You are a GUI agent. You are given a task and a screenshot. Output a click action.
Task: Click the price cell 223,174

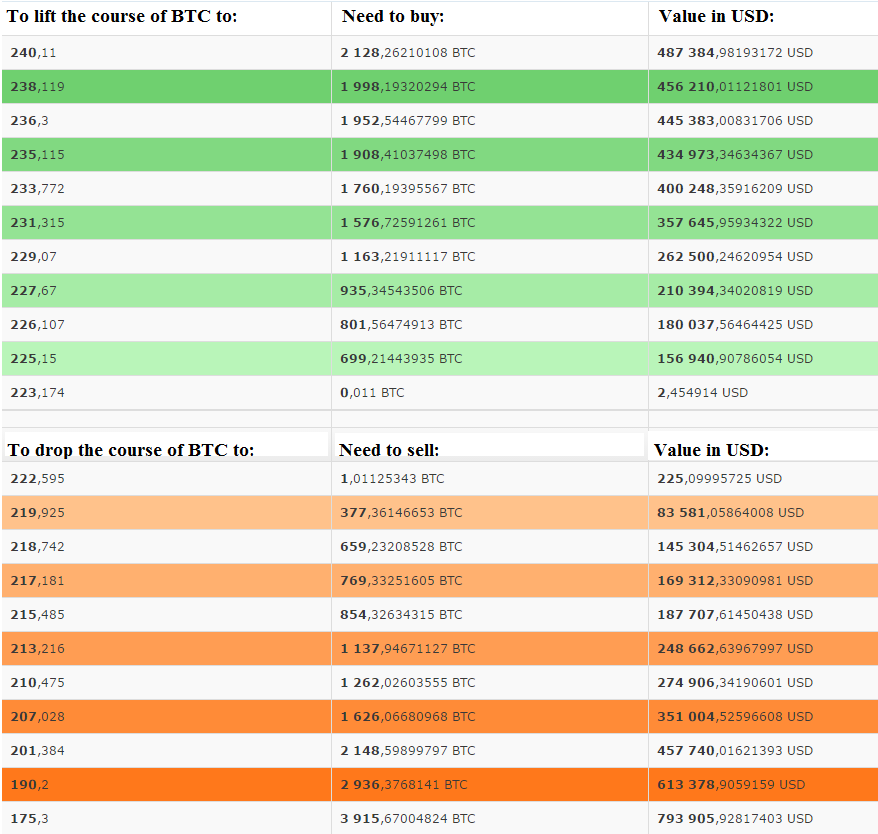(38, 393)
